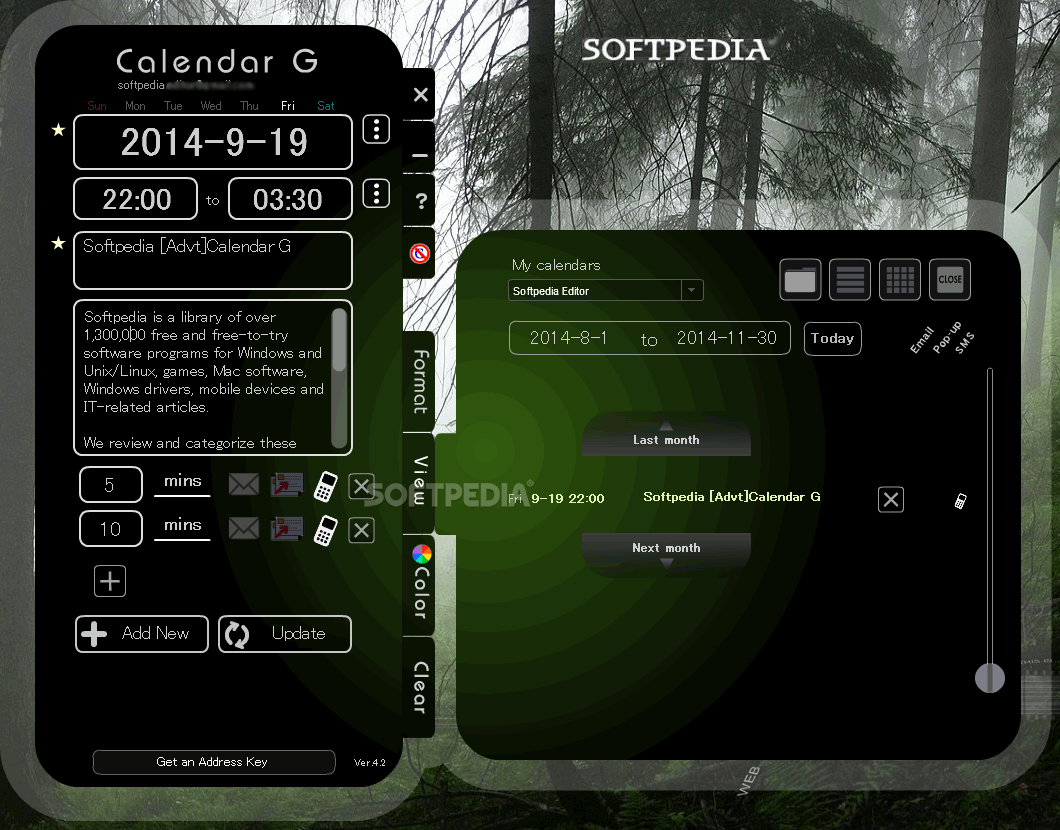
Task: Click SMS phone icon on event row
Action: point(960,501)
